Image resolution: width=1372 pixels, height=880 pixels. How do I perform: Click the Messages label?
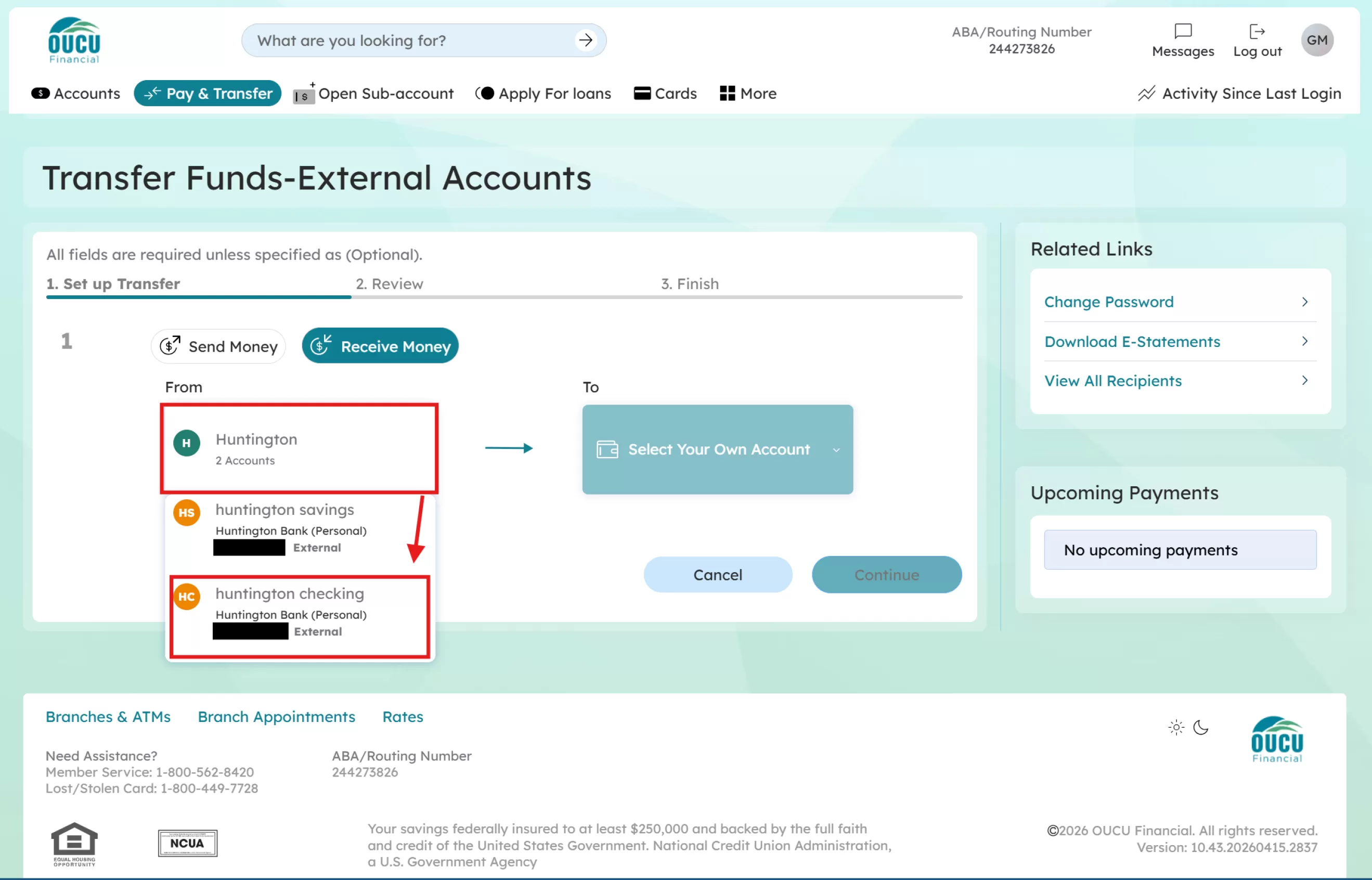point(1183,51)
